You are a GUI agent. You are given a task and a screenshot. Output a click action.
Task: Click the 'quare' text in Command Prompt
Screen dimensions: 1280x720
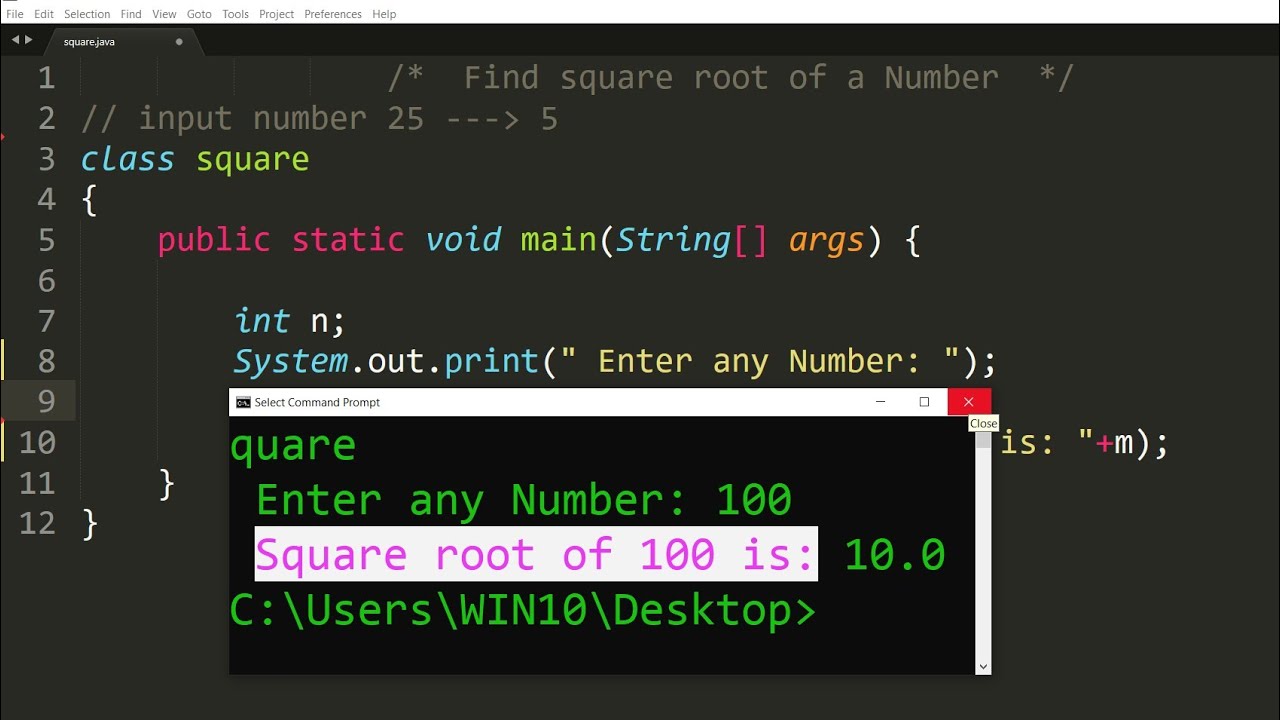(x=293, y=445)
